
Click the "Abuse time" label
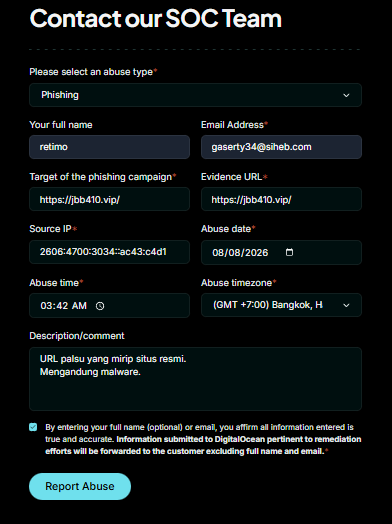[x=54, y=283]
